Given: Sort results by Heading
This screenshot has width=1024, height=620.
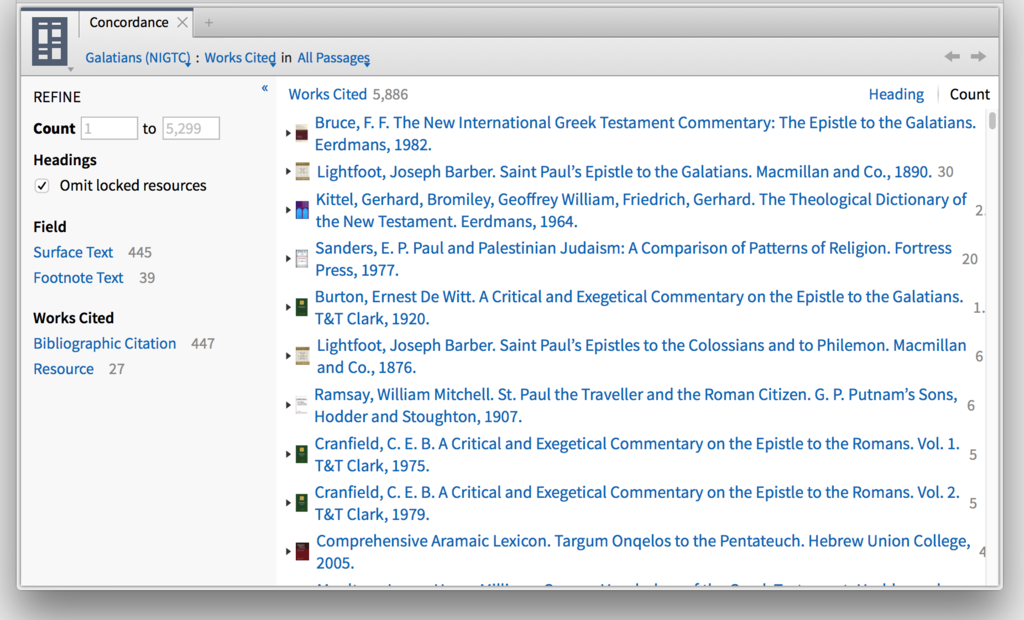Looking at the screenshot, I should 896,94.
